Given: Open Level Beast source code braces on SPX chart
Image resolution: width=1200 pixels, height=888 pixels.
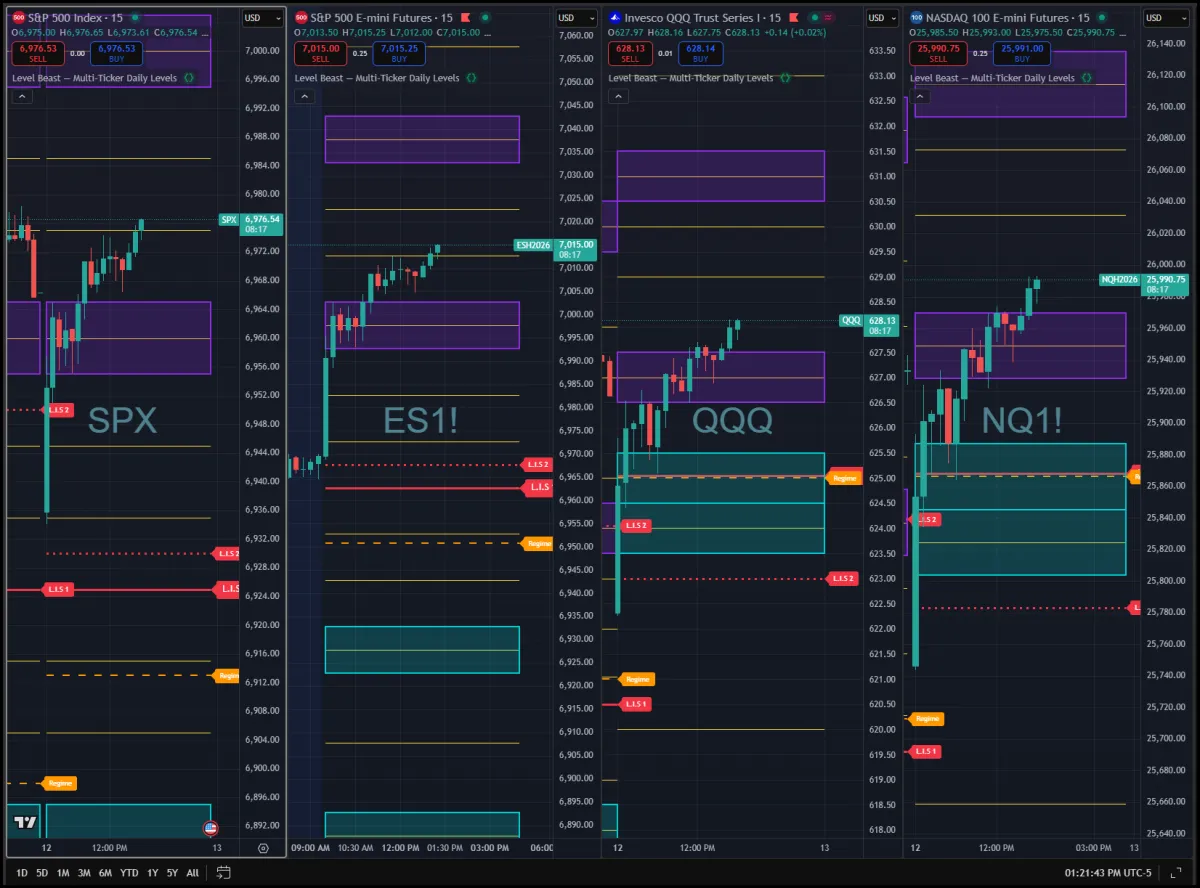Looking at the screenshot, I should (x=190, y=77).
